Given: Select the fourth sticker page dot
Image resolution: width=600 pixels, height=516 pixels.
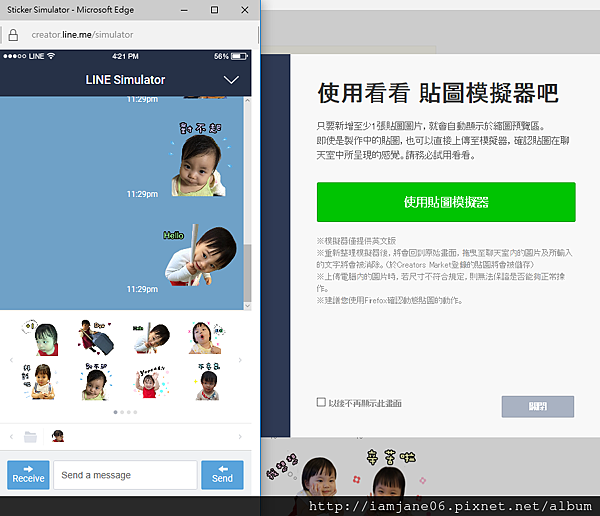Looking at the screenshot, I should click(135, 412).
